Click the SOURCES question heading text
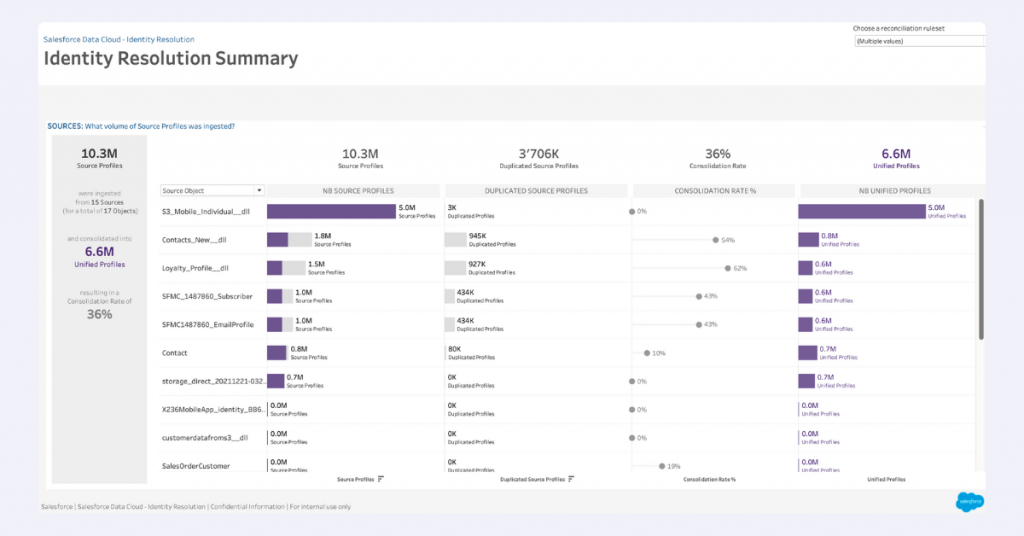 point(141,126)
